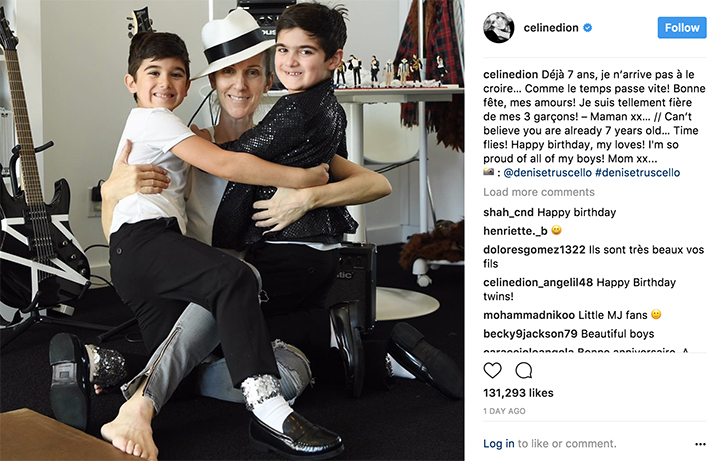The image size is (720, 461).
Task: Open commenter becky9jackson79 profile
Action: [530, 334]
